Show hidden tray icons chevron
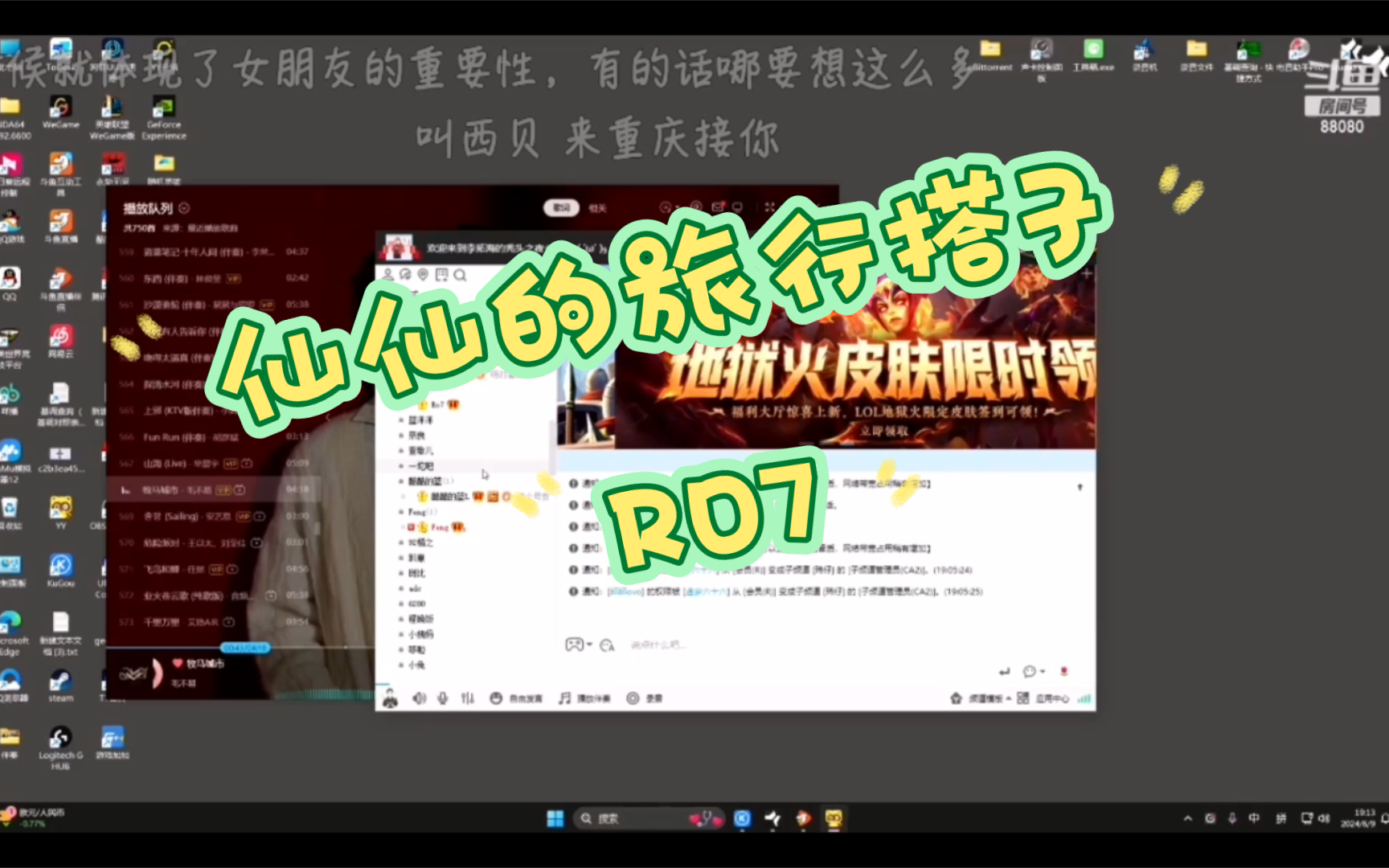This screenshot has height=868, width=1389. pos(1187,818)
